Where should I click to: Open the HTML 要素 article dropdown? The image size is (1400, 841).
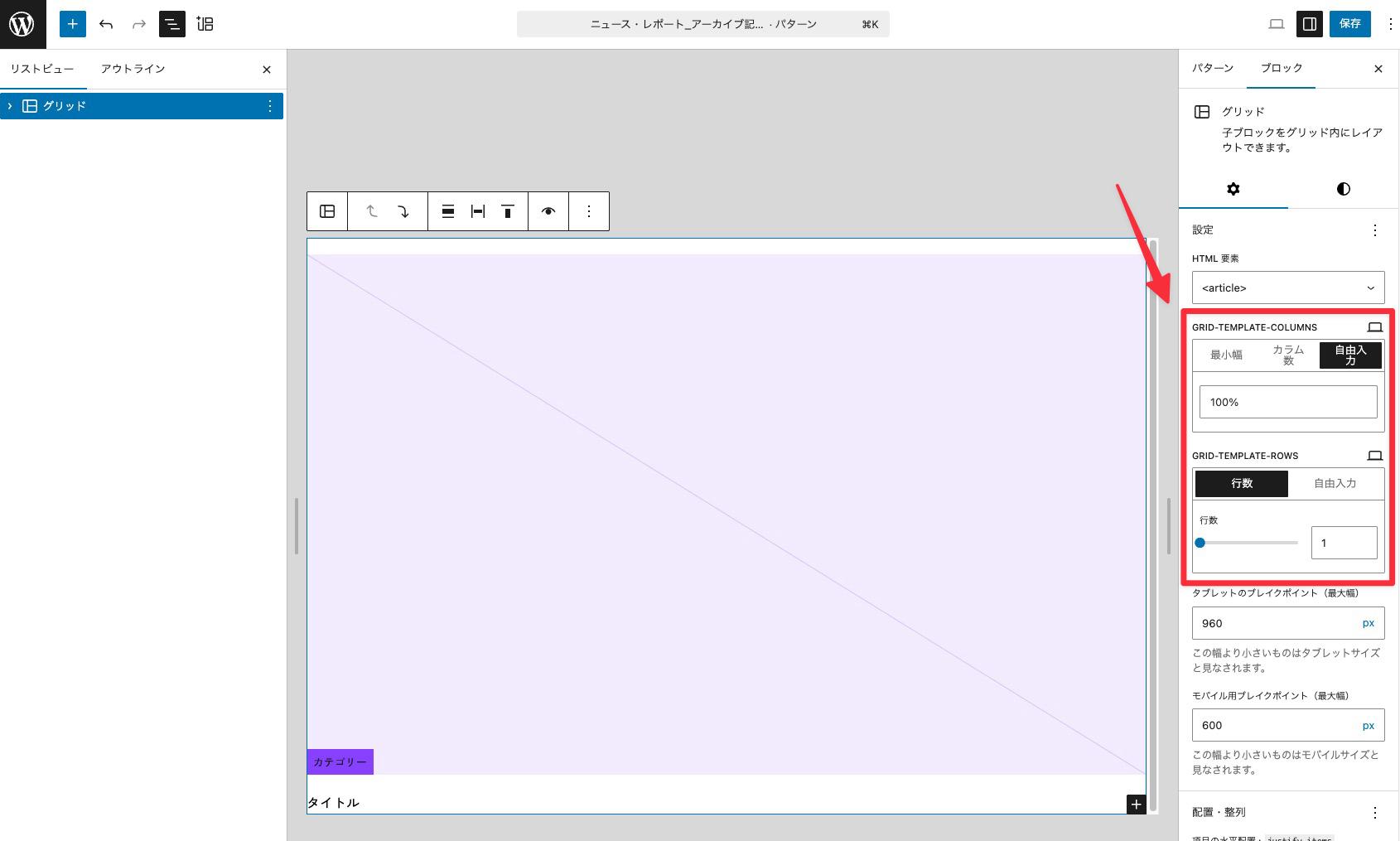point(1287,288)
